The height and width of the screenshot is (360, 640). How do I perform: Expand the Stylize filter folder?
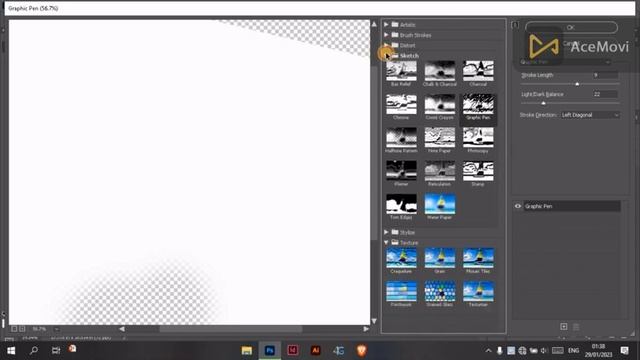[386, 232]
